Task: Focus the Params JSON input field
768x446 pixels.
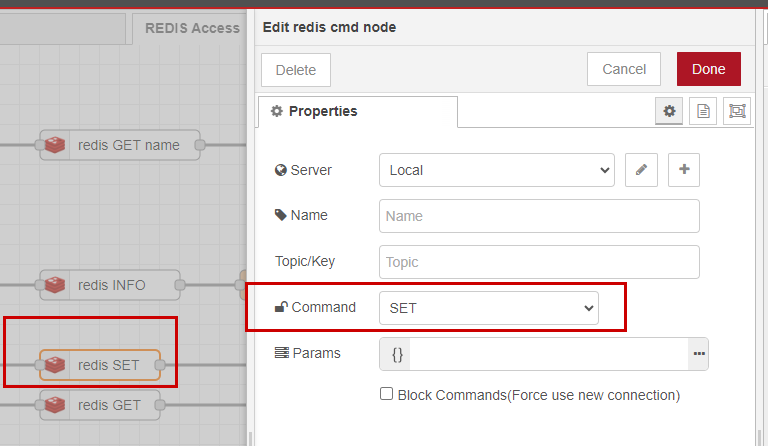Action: pos(549,353)
